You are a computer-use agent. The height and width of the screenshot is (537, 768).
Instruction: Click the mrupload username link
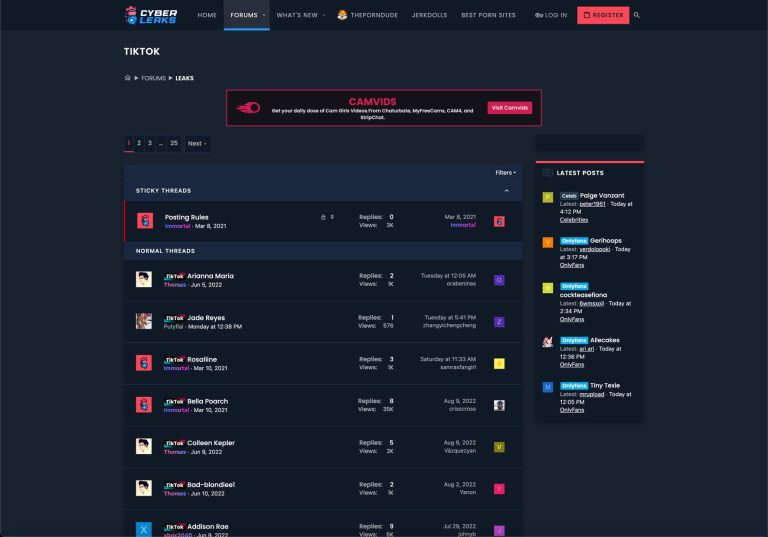point(592,394)
